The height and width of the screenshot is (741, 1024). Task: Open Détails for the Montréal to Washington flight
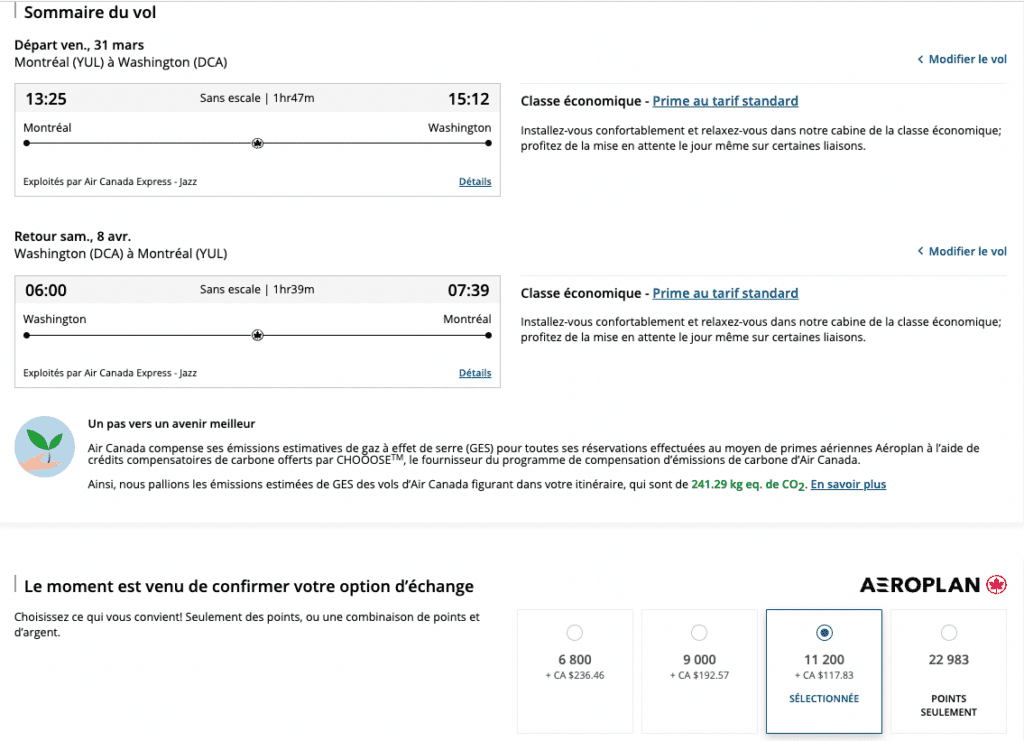click(475, 182)
